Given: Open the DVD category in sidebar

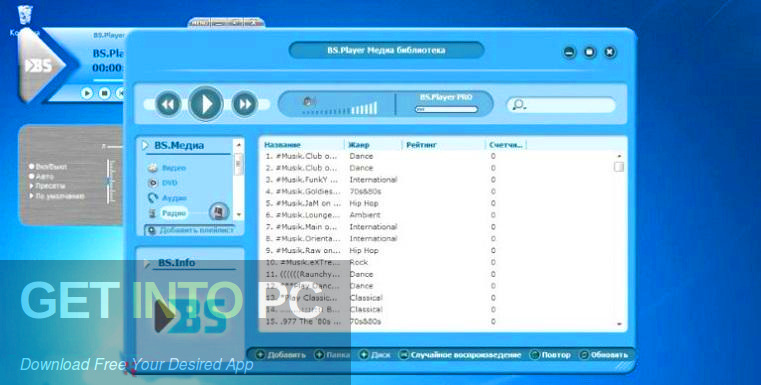Looking at the screenshot, I should [169, 183].
